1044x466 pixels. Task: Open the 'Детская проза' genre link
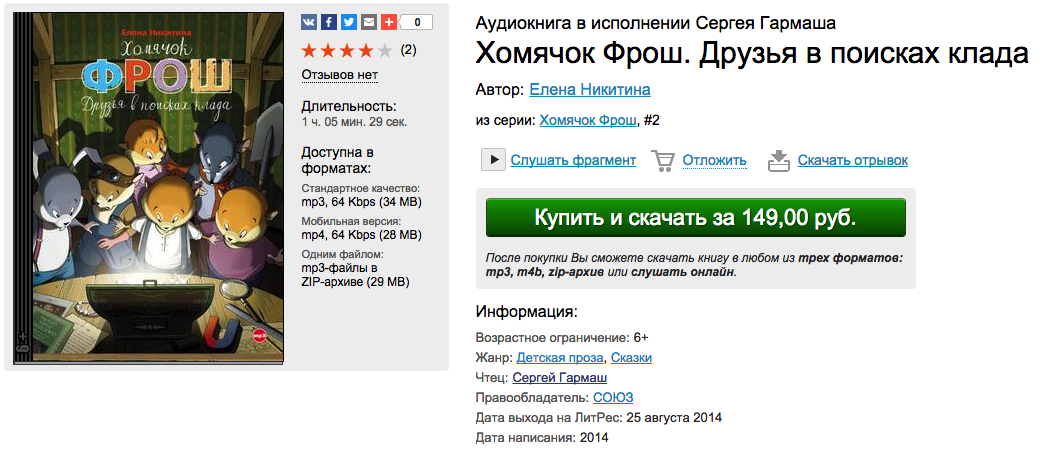[560, 358]
